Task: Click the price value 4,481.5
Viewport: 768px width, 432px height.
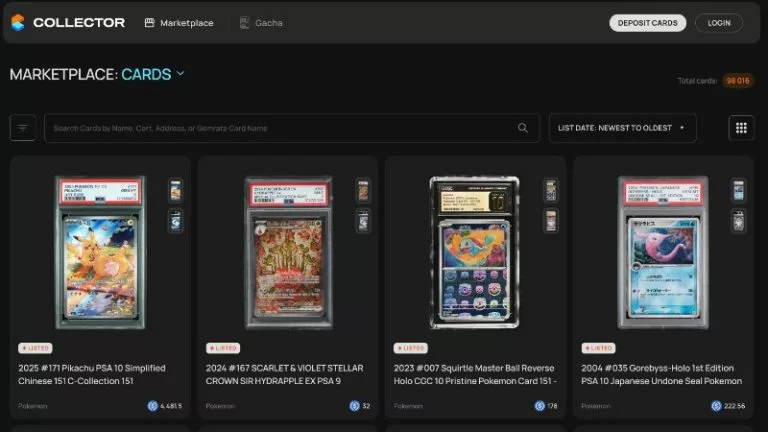Action: [171, 406]
